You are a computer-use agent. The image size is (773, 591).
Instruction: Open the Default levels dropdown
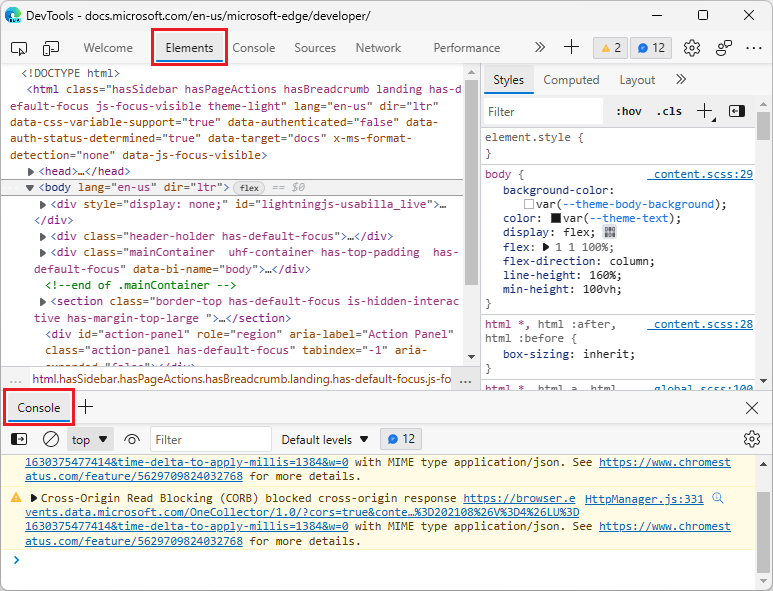tap(325, 439)
